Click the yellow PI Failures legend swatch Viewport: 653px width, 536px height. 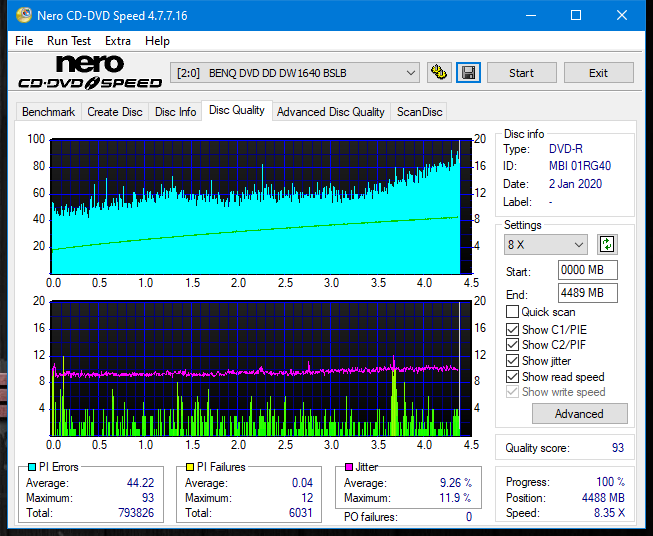pos(189,467)
